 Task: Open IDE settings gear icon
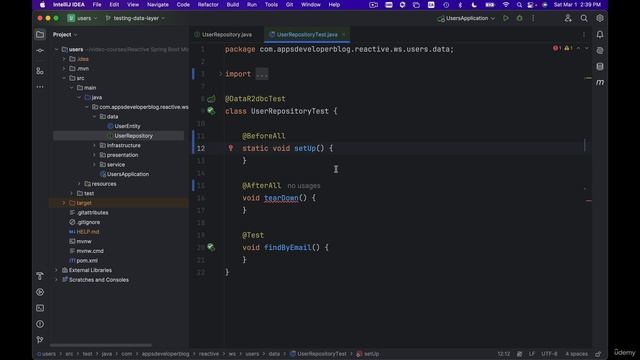600,18
